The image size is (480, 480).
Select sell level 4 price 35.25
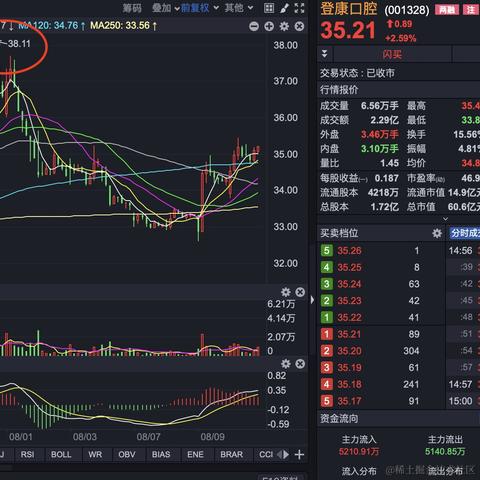click(349, 267)
